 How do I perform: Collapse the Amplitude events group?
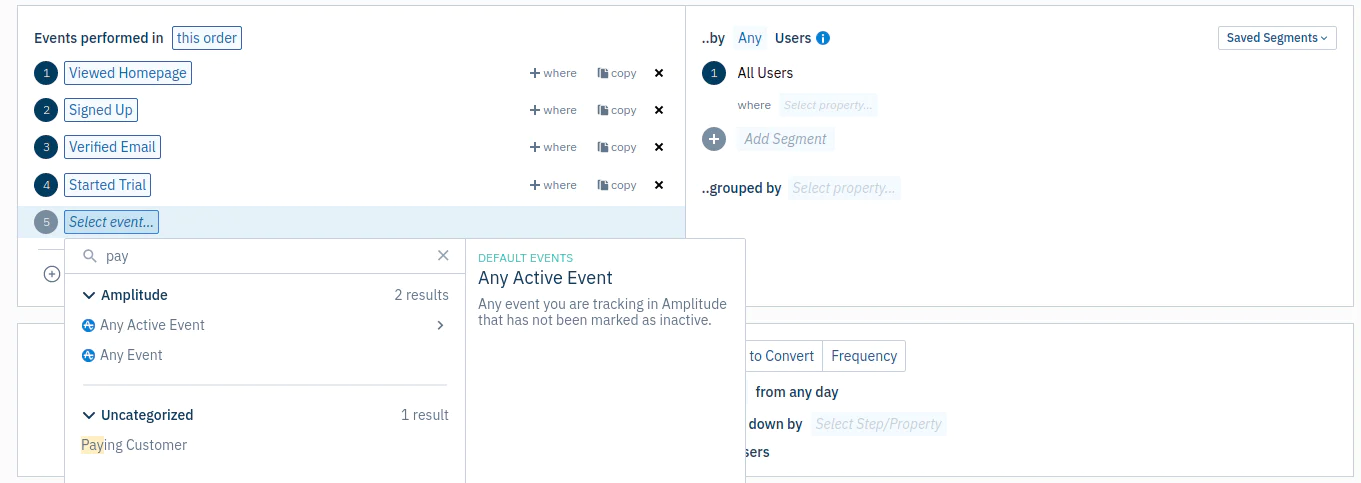tap(90, 295)
